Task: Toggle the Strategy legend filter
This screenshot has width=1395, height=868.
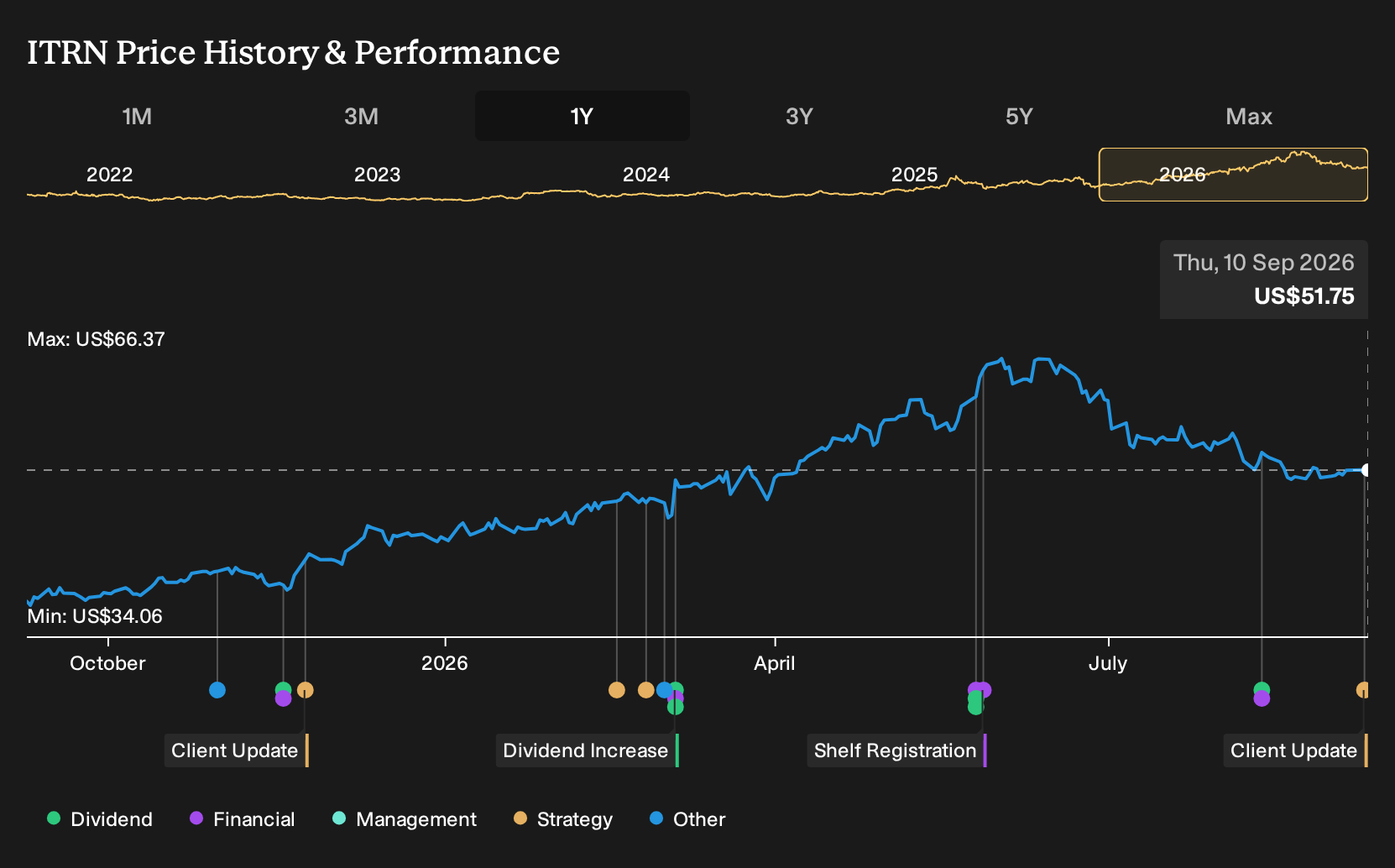Action: click(562, 819)
